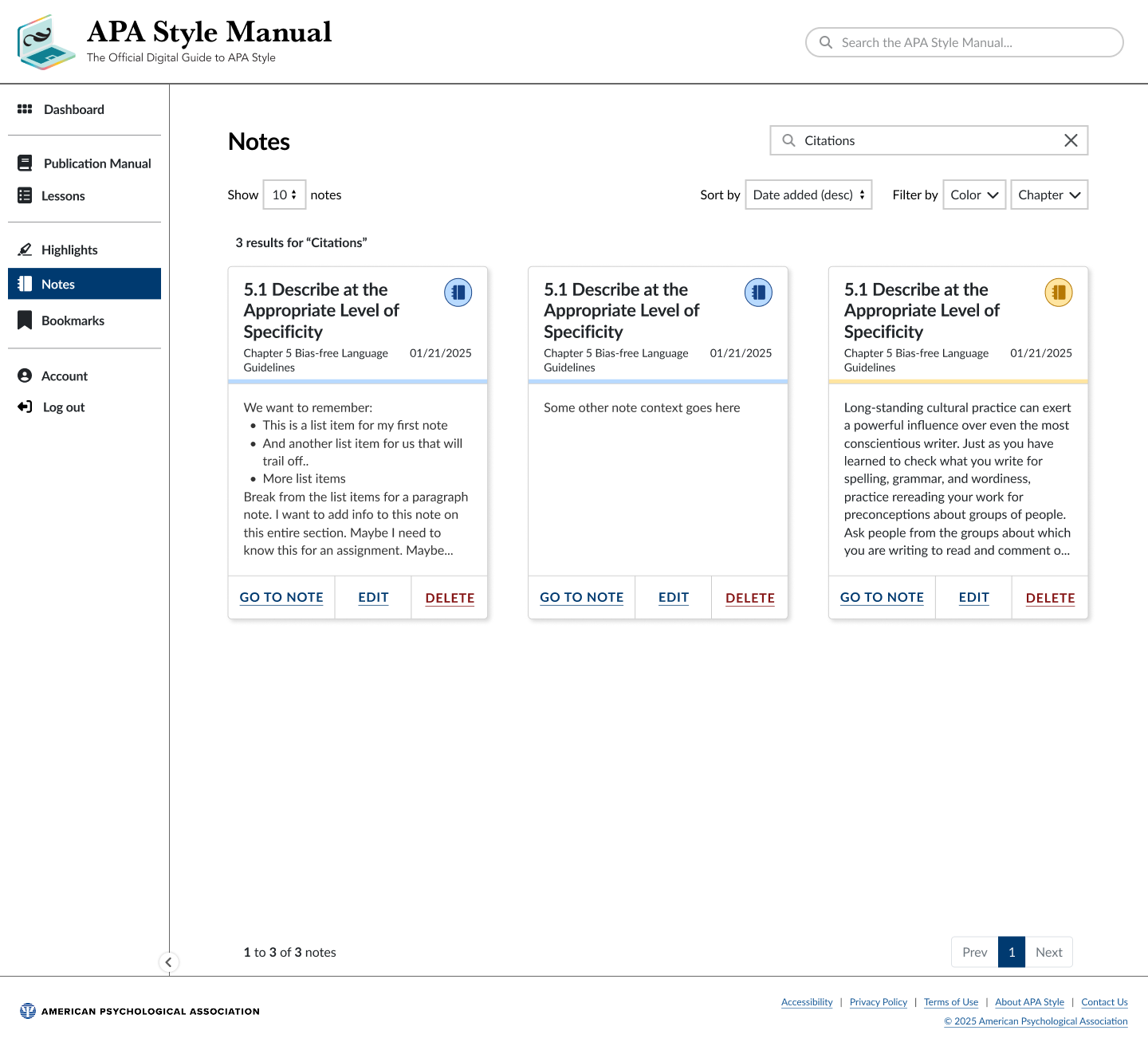Click the Notes notebook icon in sidebar
Viewport: 1148px width, 1046px height.
[x=25, y=284]
